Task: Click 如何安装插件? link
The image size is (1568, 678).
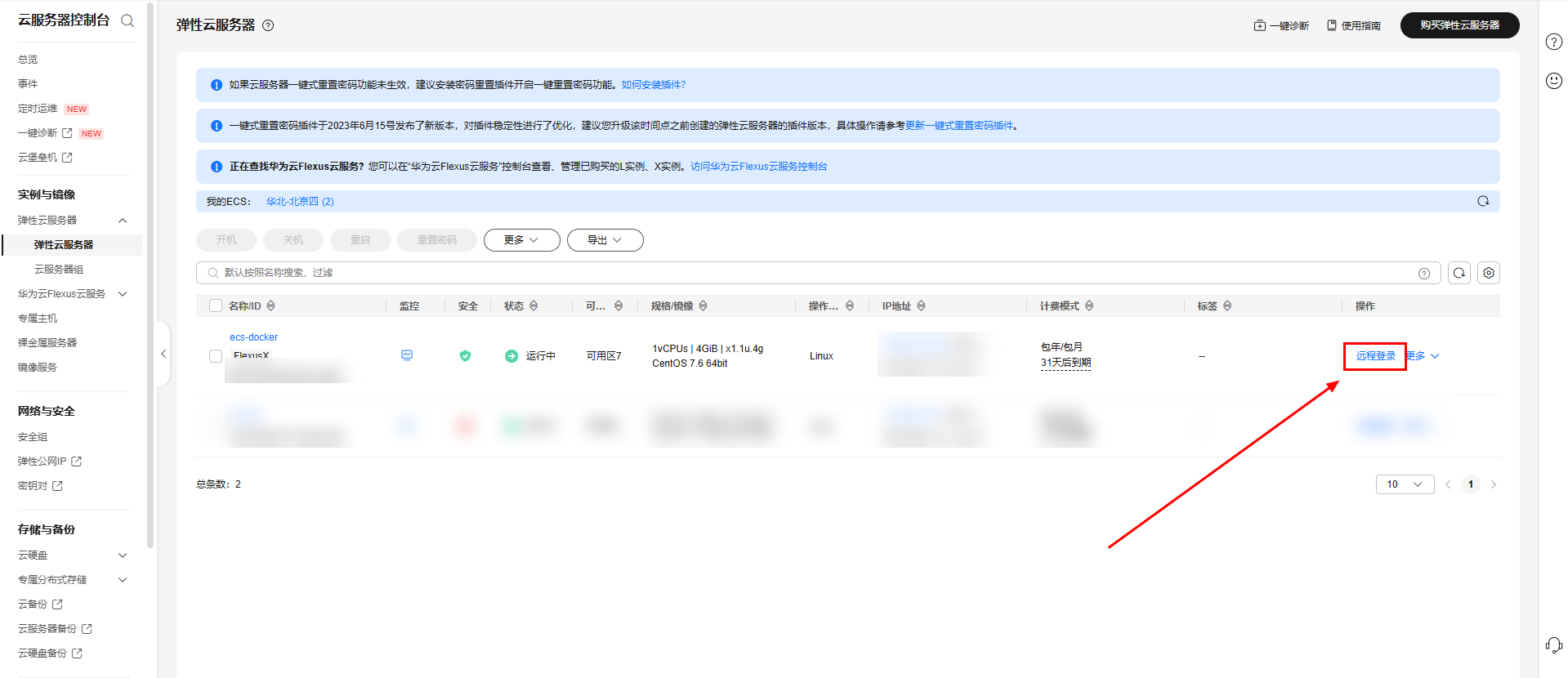Action: [x=654, y=85]
